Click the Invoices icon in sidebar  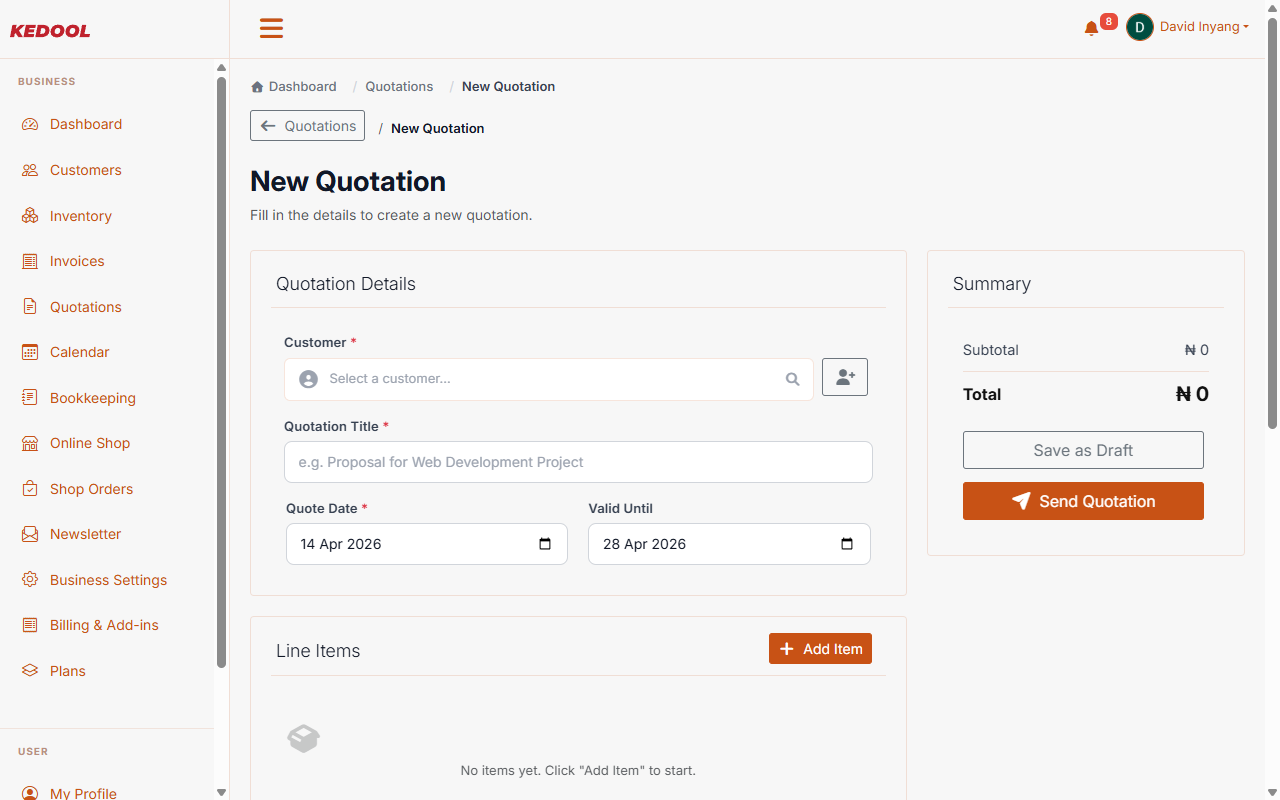tap(30, 261)
